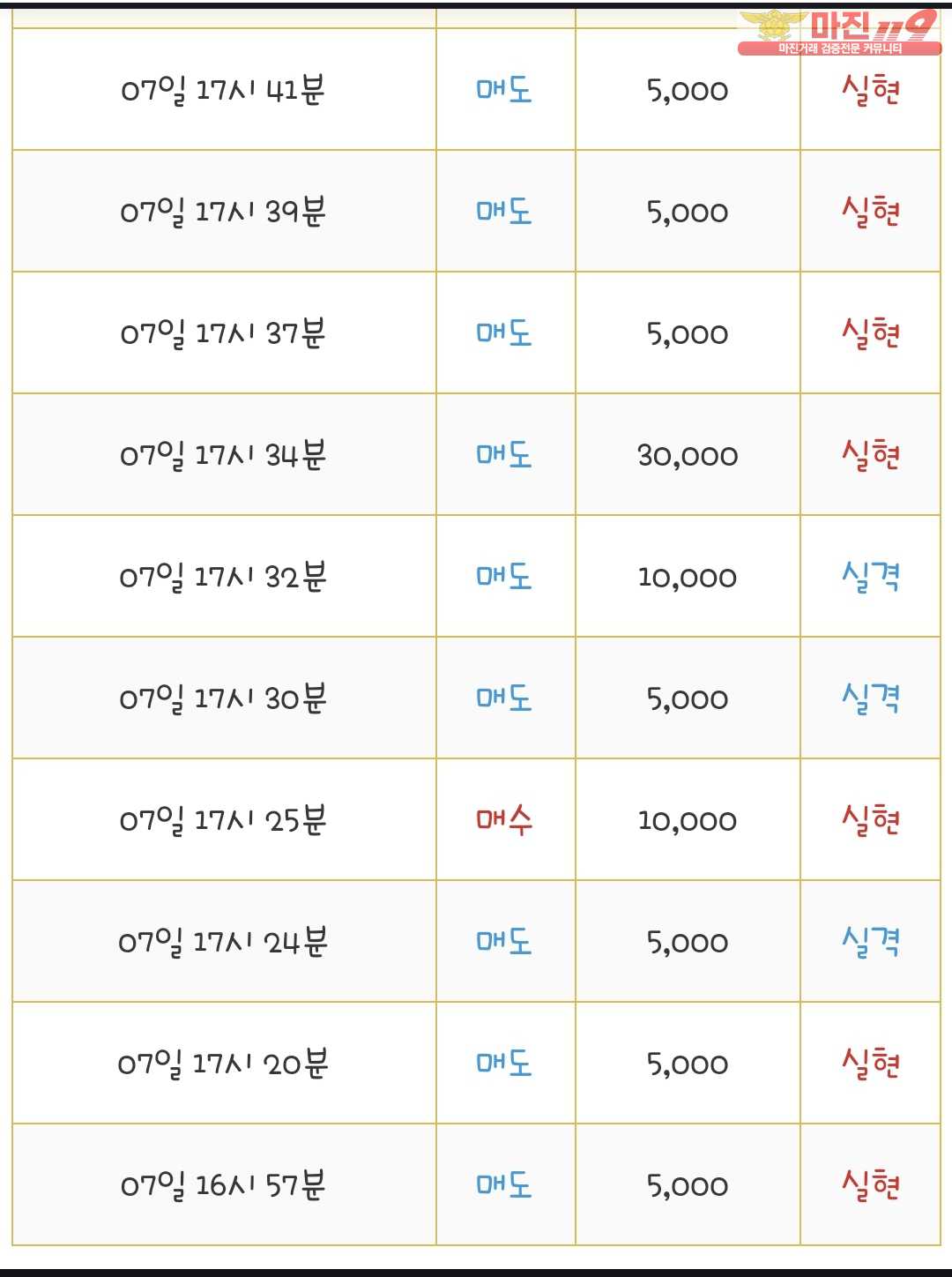Viewport: 952px width, 1277px height.
Task: Select the 07일 16시 57분 time cell
Action: pos(224,1184)
